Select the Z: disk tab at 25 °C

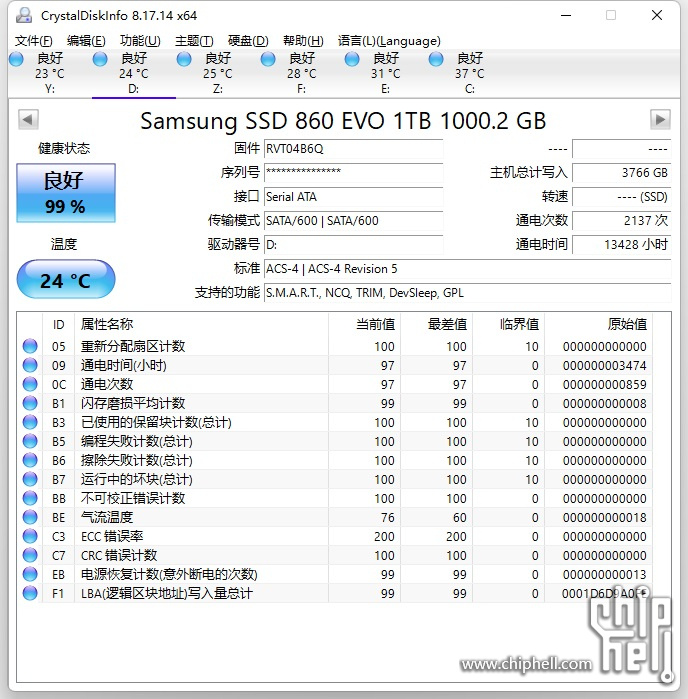(218, 74)
